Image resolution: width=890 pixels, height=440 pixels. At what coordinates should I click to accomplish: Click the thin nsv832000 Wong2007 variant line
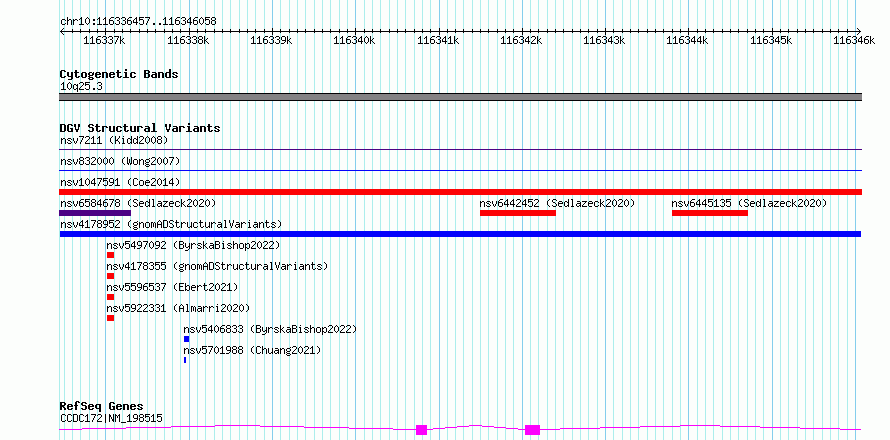point(460,170)
